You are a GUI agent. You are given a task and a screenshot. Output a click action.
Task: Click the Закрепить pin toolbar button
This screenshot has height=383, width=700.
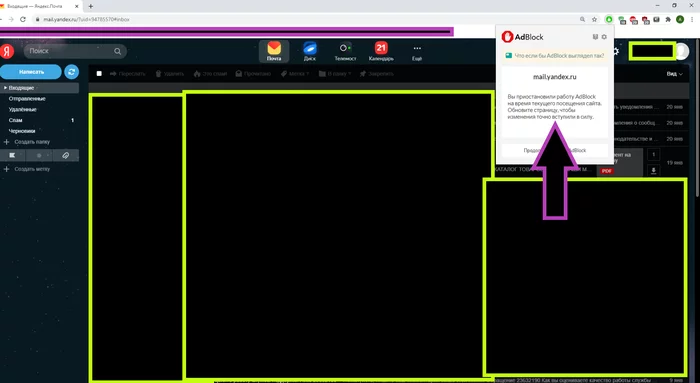[x=377, y=74]
